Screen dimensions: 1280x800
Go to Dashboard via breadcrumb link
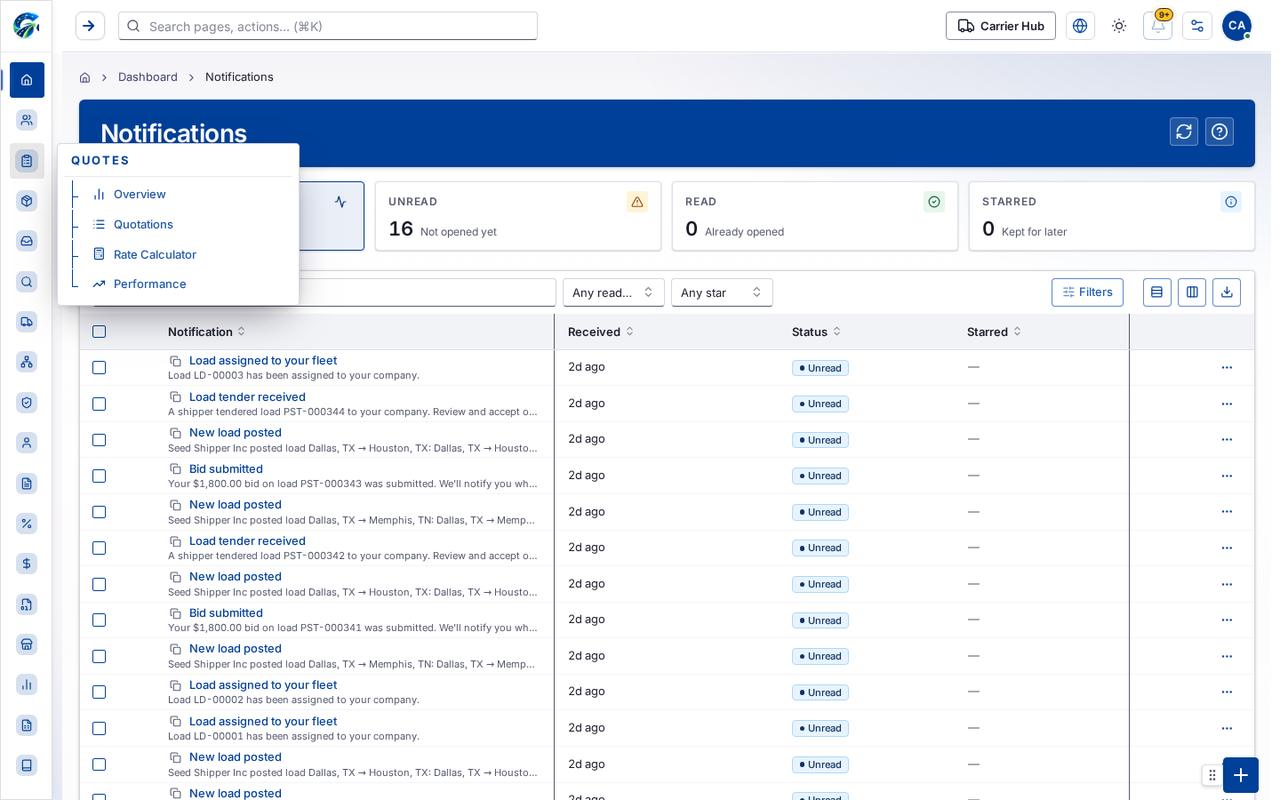coord(148,77)
